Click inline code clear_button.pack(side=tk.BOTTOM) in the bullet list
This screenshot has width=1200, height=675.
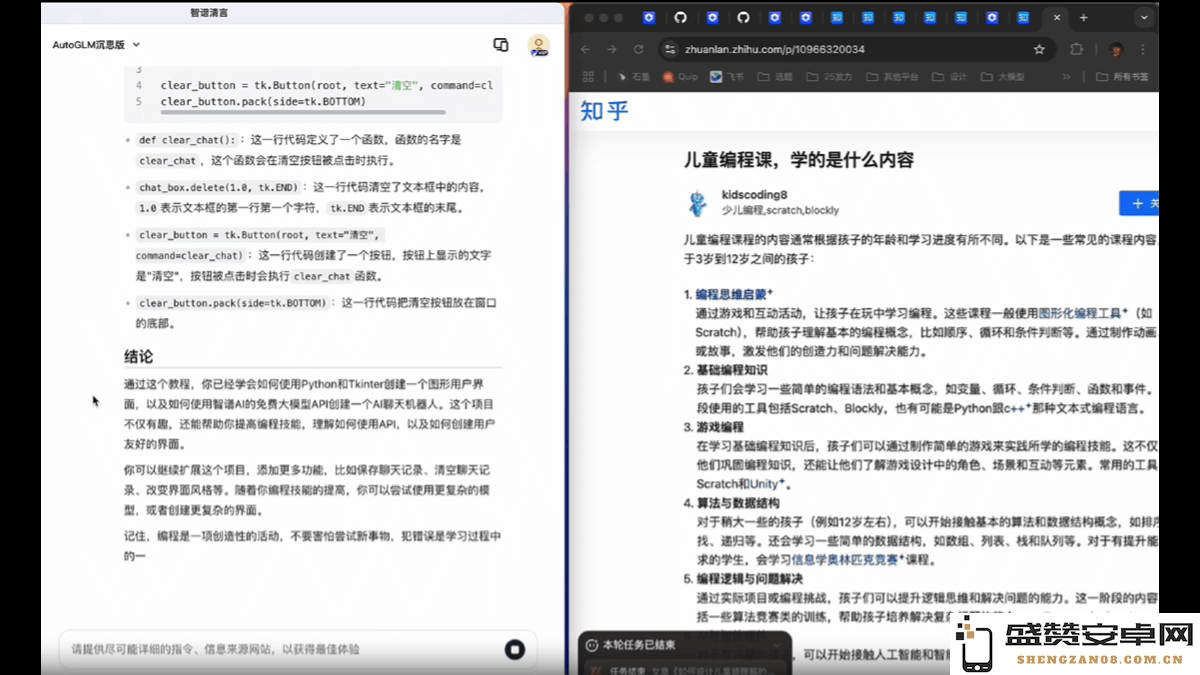tap(233, 302)
